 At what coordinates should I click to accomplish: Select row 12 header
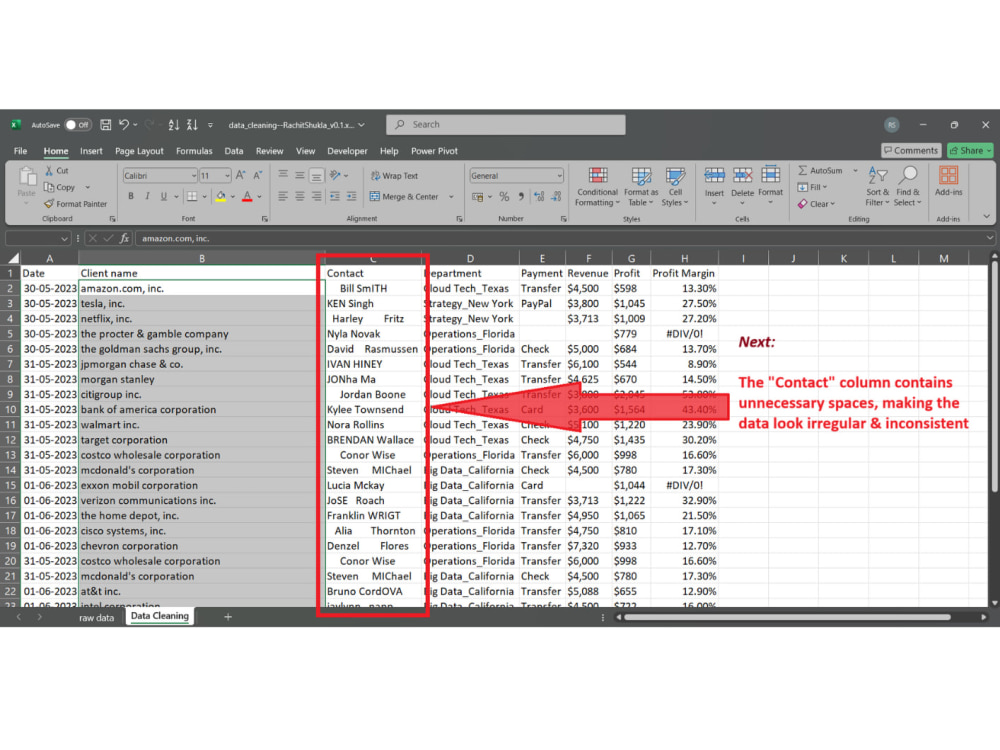click(10, 440)
